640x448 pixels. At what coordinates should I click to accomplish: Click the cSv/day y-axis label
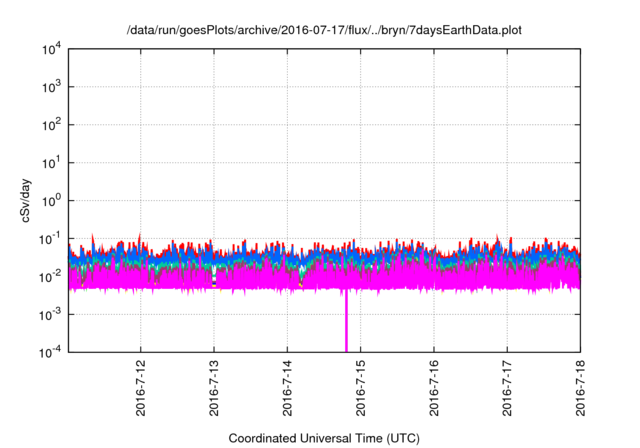click(26, 200)
